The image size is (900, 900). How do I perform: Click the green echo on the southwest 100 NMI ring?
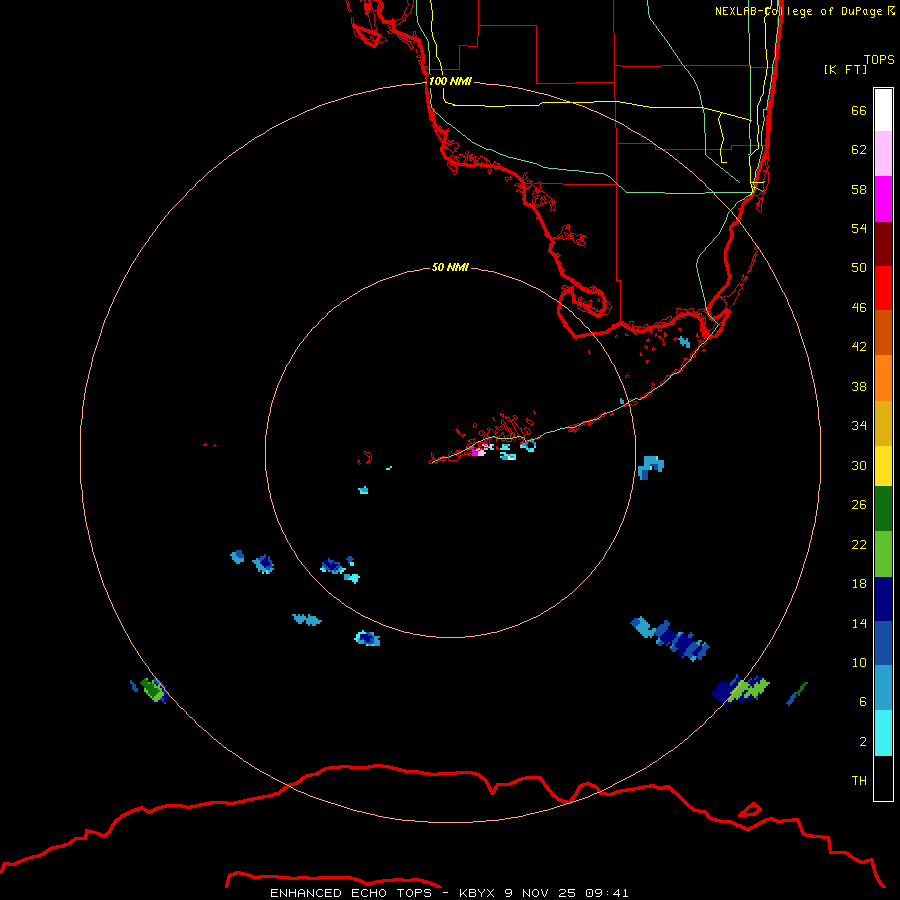click(x=153, y=689)
